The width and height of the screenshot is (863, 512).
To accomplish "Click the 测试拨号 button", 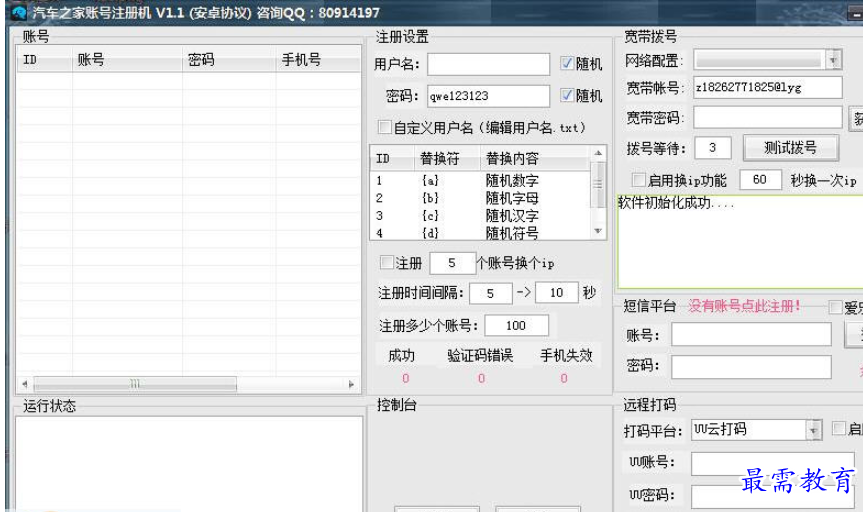I will (791, 148).
